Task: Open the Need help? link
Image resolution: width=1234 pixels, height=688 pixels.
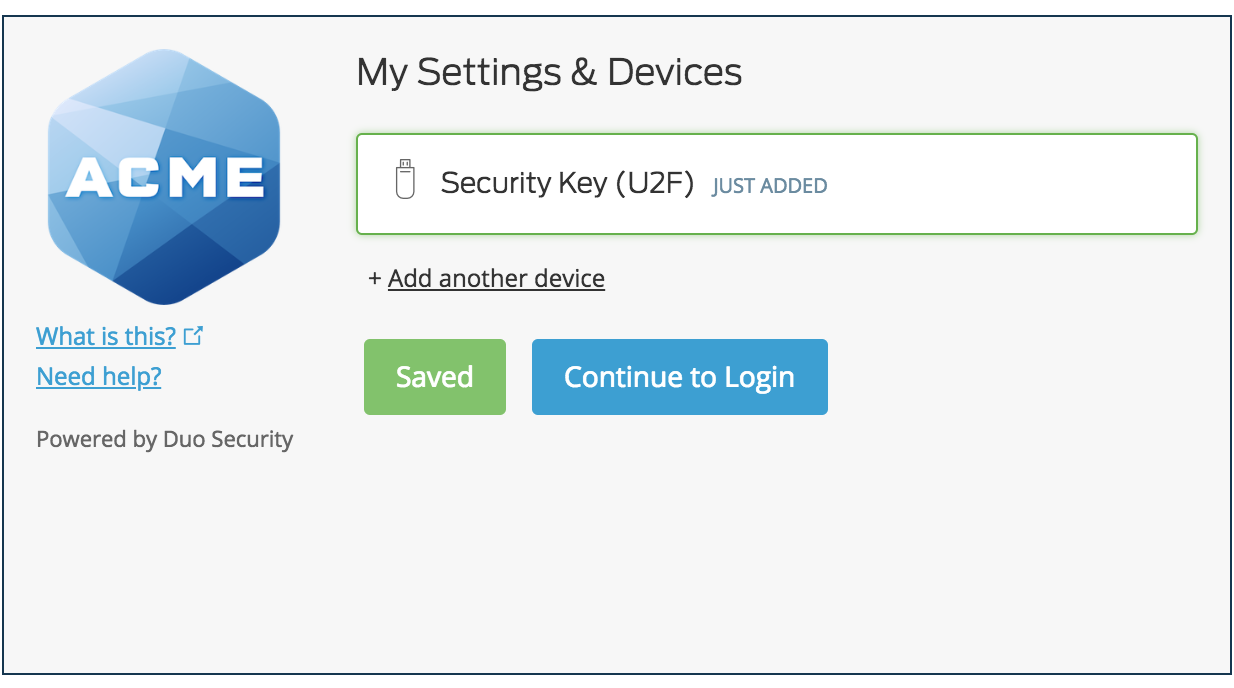Action: (x=98, y=376)
